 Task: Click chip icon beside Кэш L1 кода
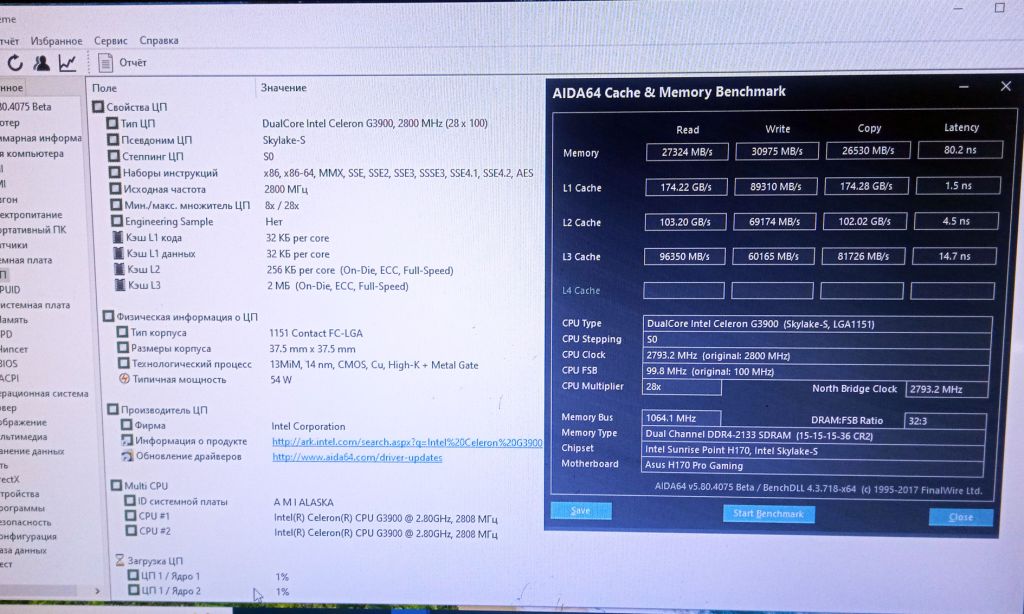click(x=118, y=237)
